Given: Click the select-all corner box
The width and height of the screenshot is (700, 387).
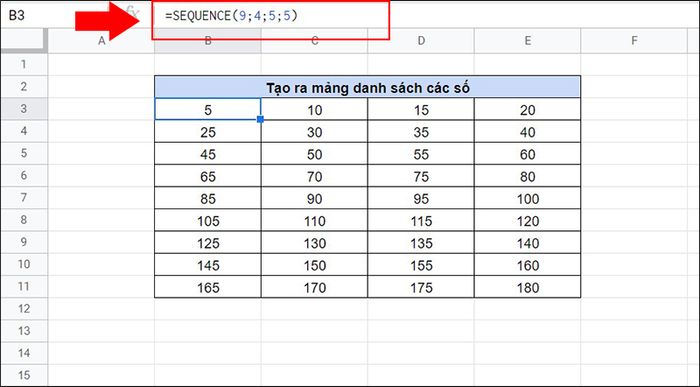Looking at the screenshot, I should point(24,41).
